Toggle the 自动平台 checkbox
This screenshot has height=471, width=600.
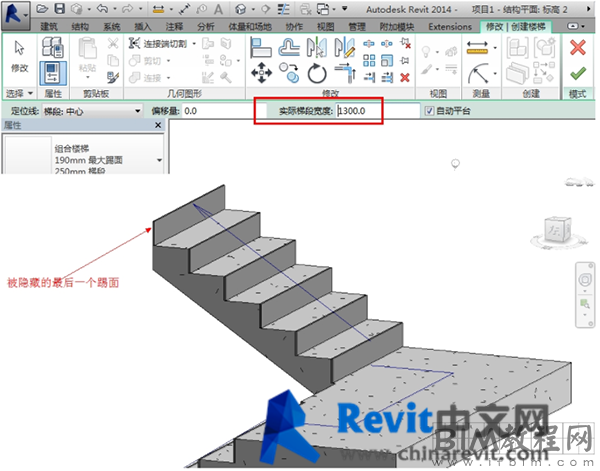point(429,111)
